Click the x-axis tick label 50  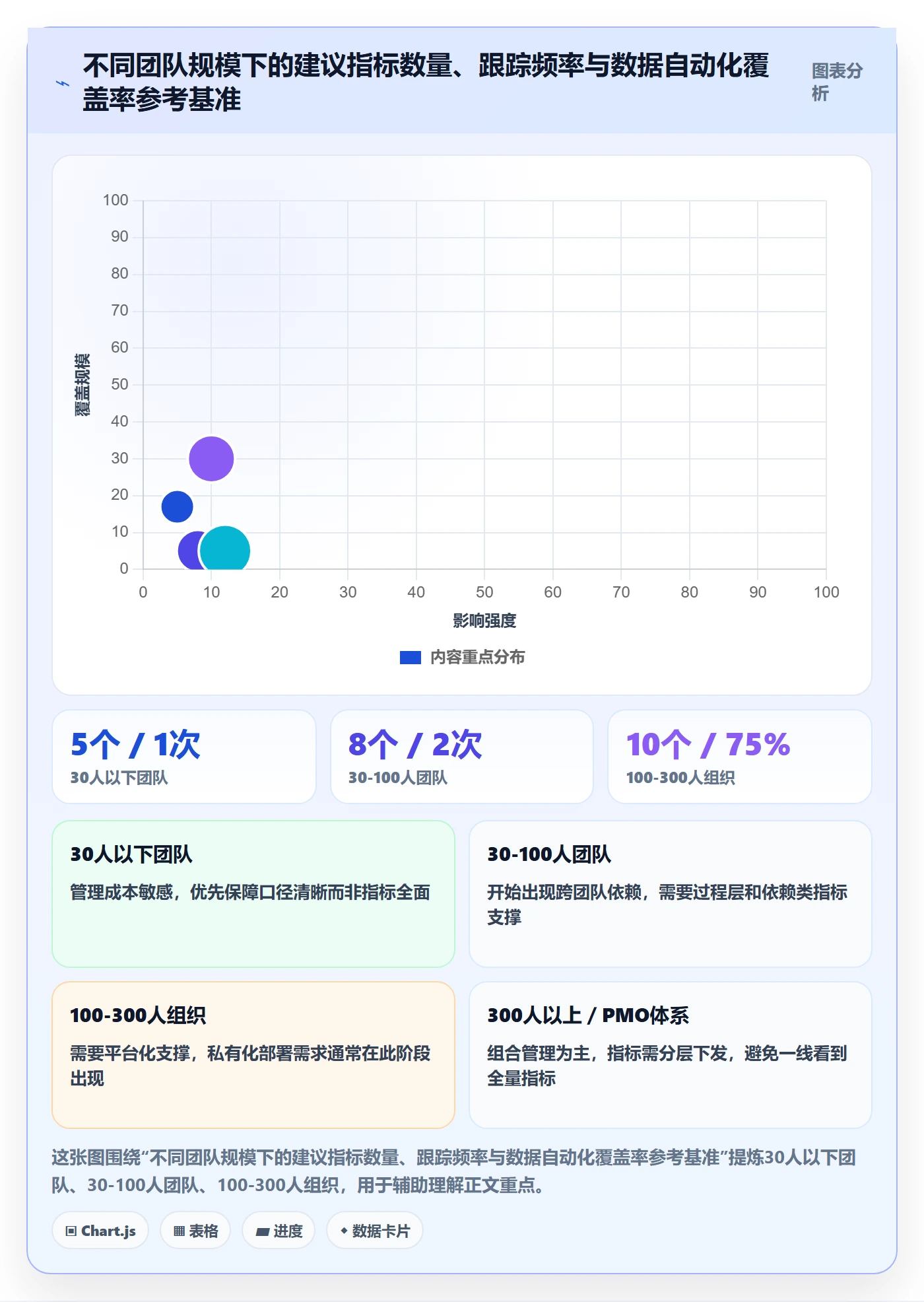click(x=484, y=592)
